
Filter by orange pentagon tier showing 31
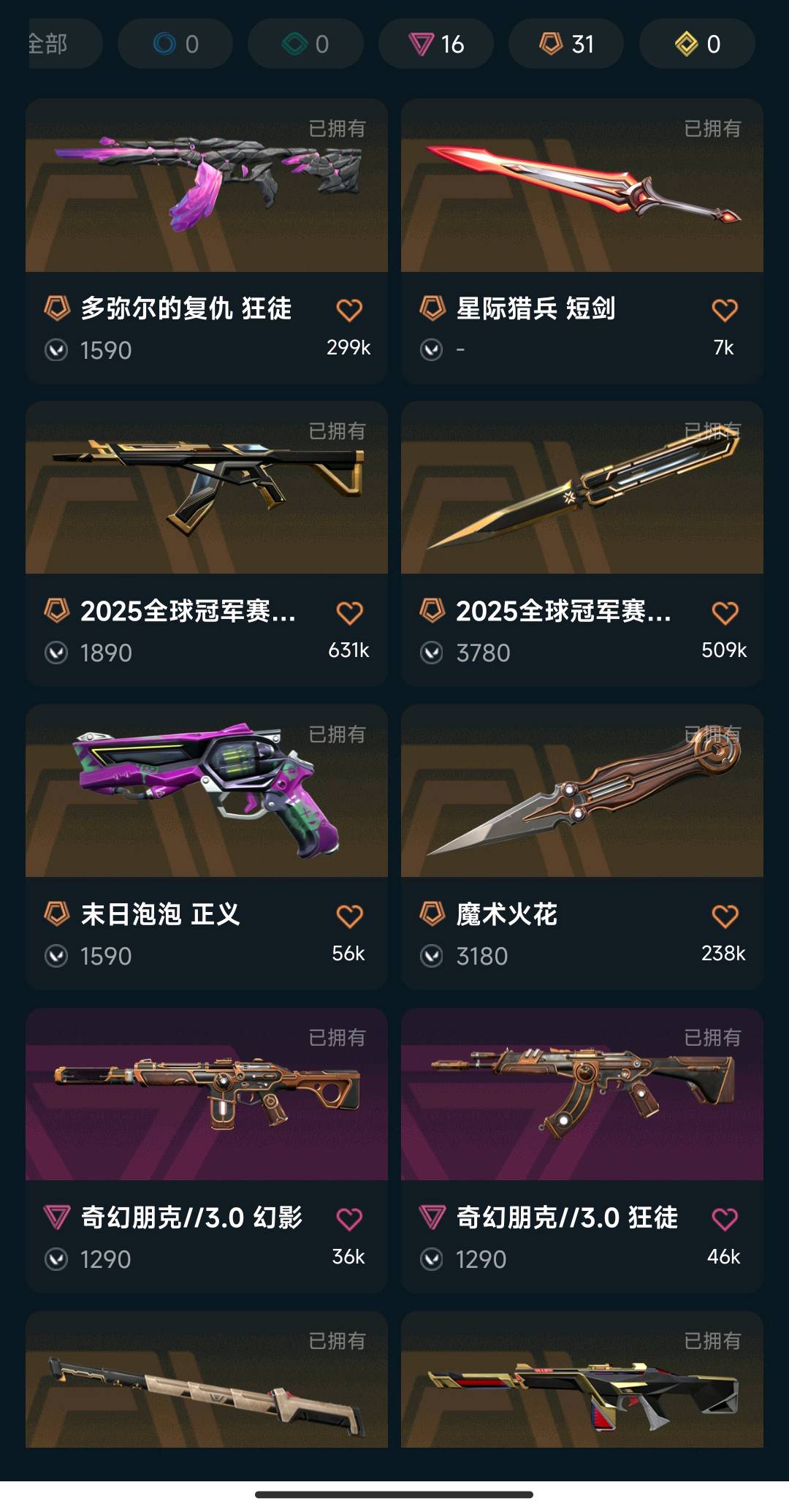(566, 44)
